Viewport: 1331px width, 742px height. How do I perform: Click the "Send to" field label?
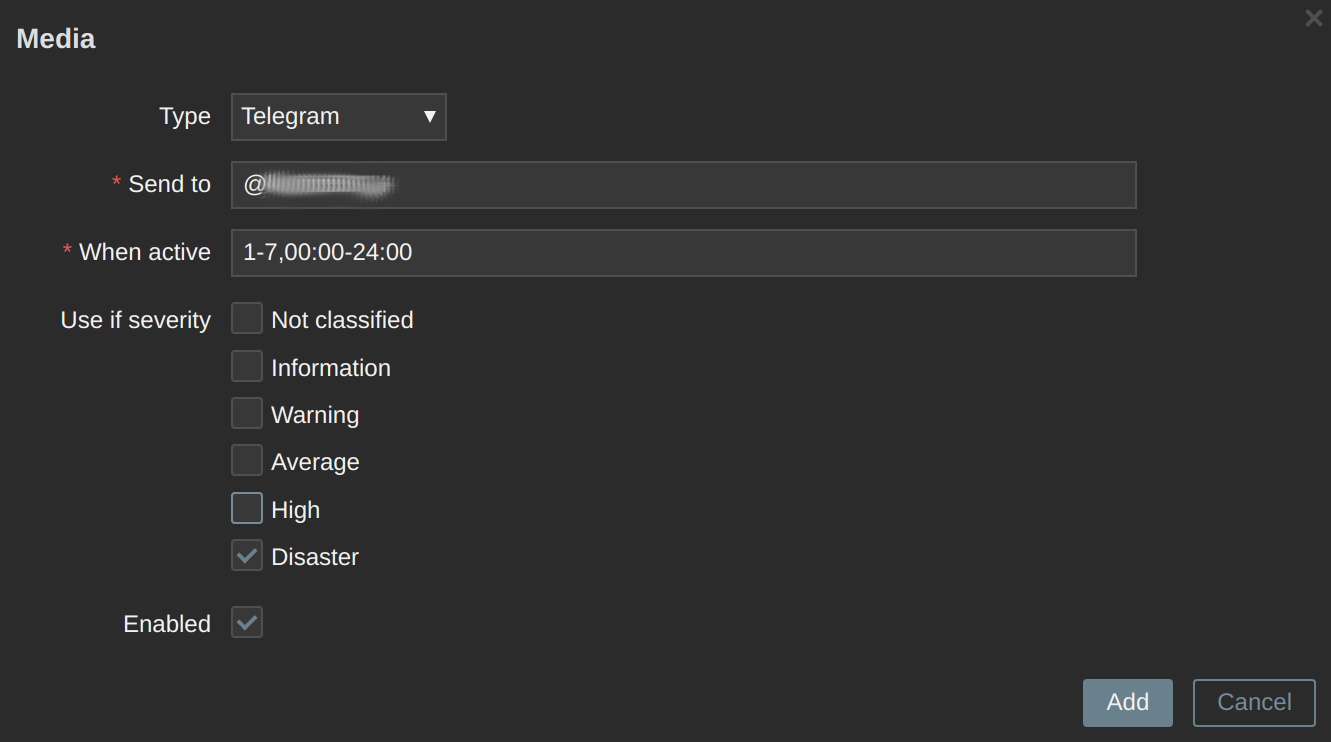click(169, 185)
